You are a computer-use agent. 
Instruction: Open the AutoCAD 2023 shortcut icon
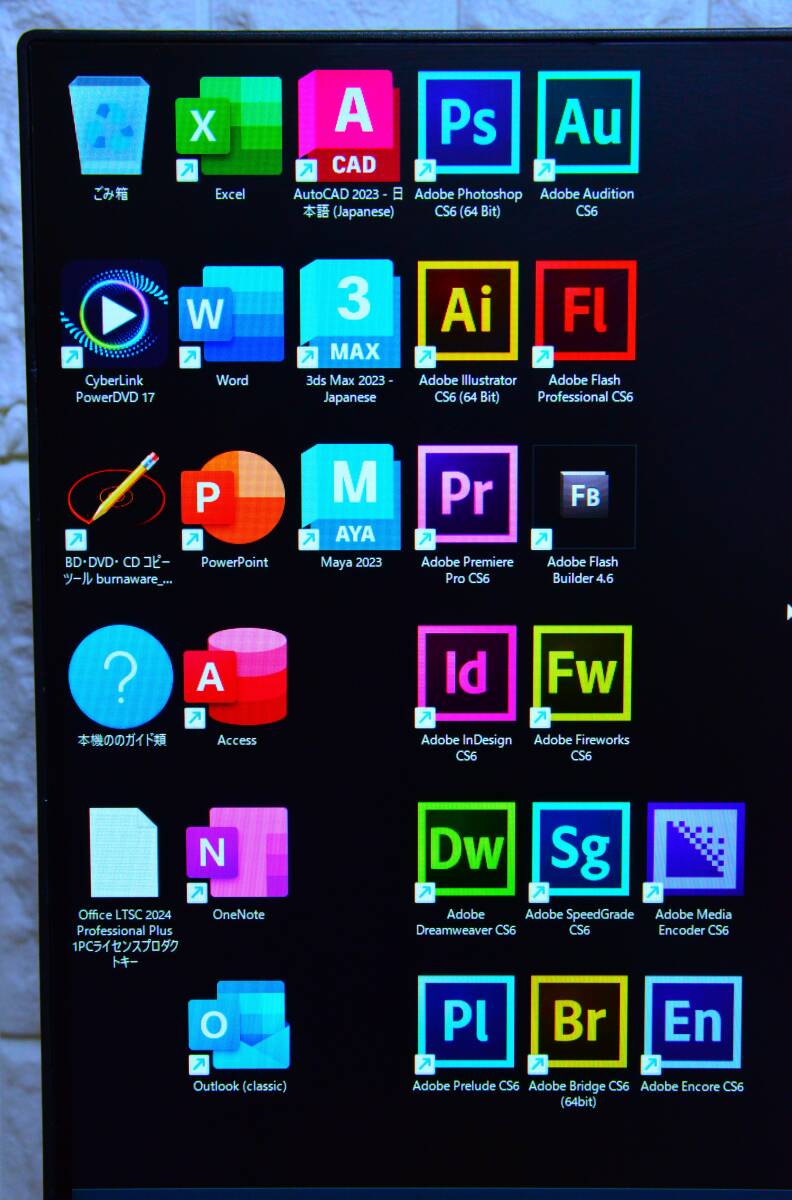pos(348,126)
